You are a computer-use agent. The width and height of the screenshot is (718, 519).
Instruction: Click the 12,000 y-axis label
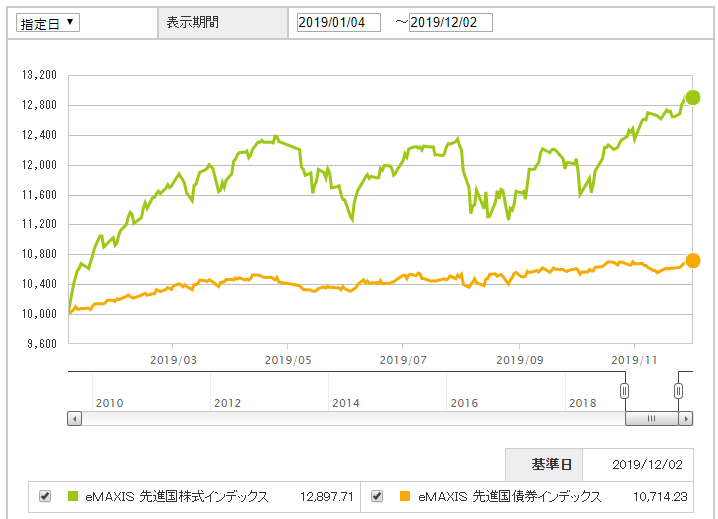pos(39,164)
